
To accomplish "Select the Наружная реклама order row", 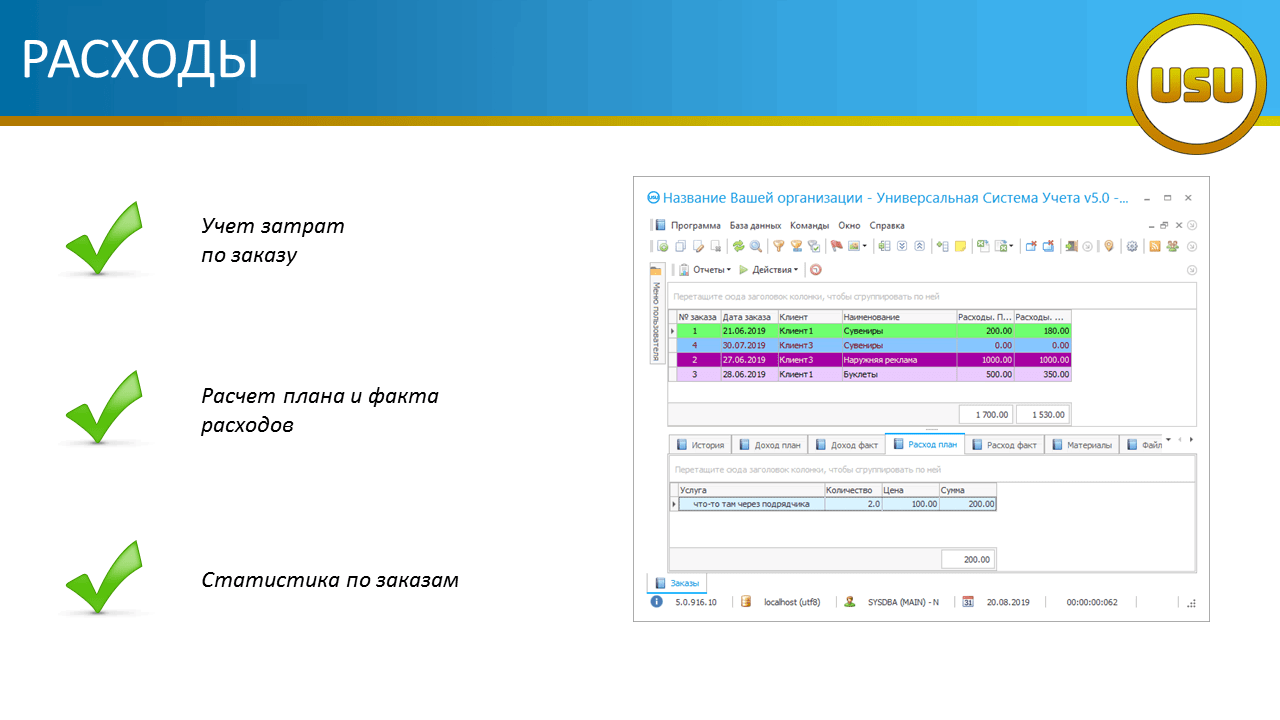I will pyautogui.click(x=874, y=360).
